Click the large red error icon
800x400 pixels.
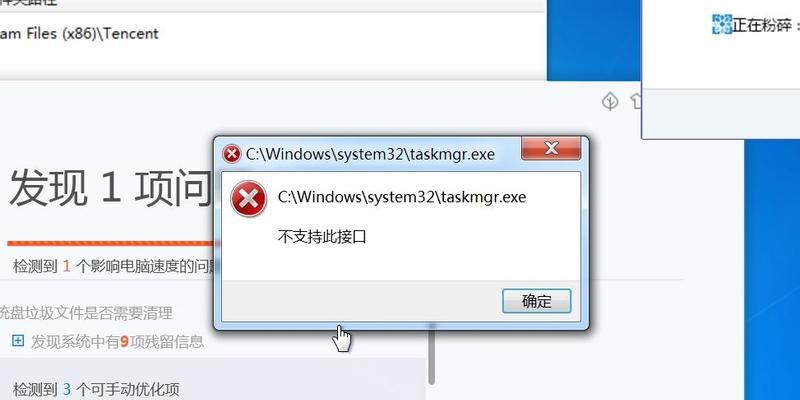point(248,199)
